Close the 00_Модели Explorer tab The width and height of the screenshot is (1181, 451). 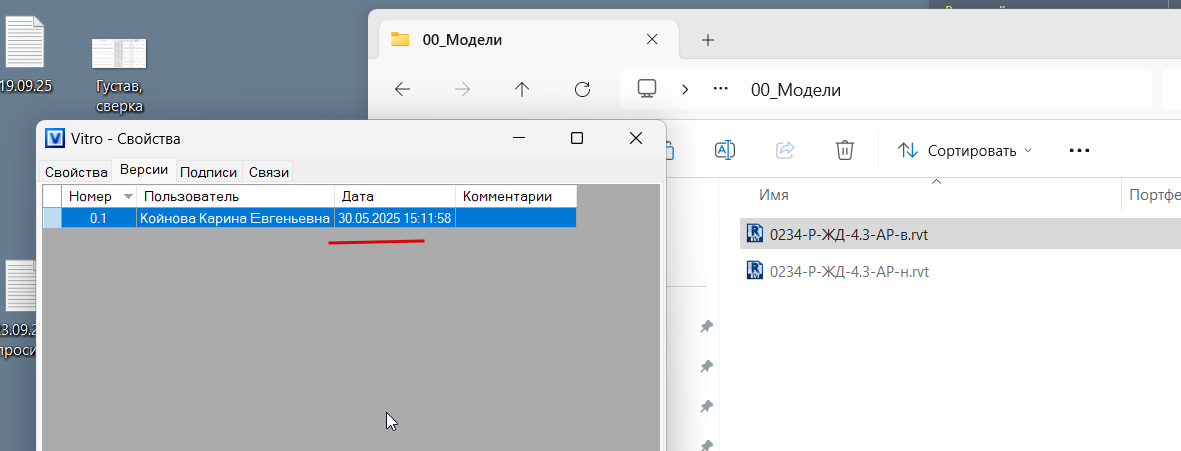[652, 40]
